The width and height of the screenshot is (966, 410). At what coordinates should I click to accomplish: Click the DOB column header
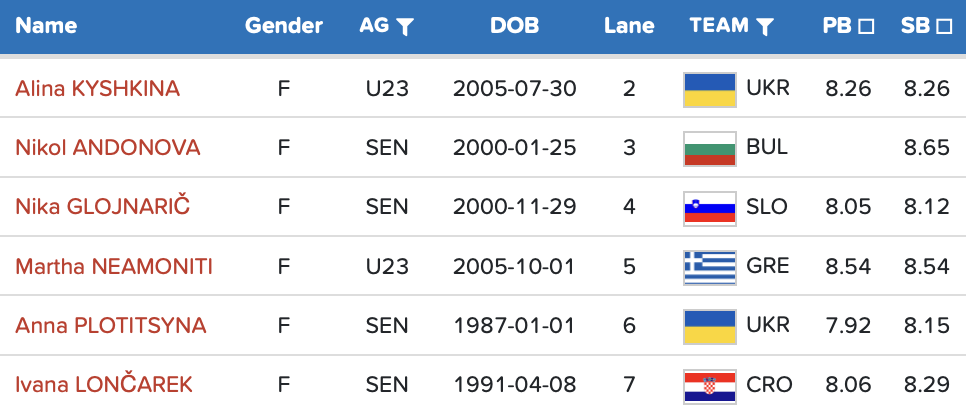(514, 26)
